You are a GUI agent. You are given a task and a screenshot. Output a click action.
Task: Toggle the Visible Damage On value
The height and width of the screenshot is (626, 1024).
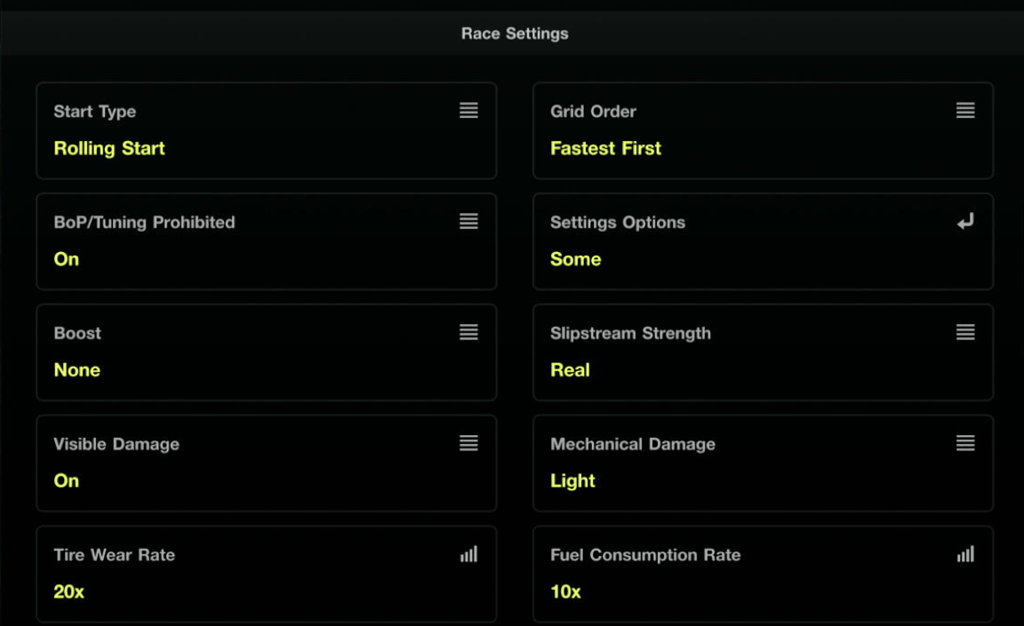pos(67,481)
